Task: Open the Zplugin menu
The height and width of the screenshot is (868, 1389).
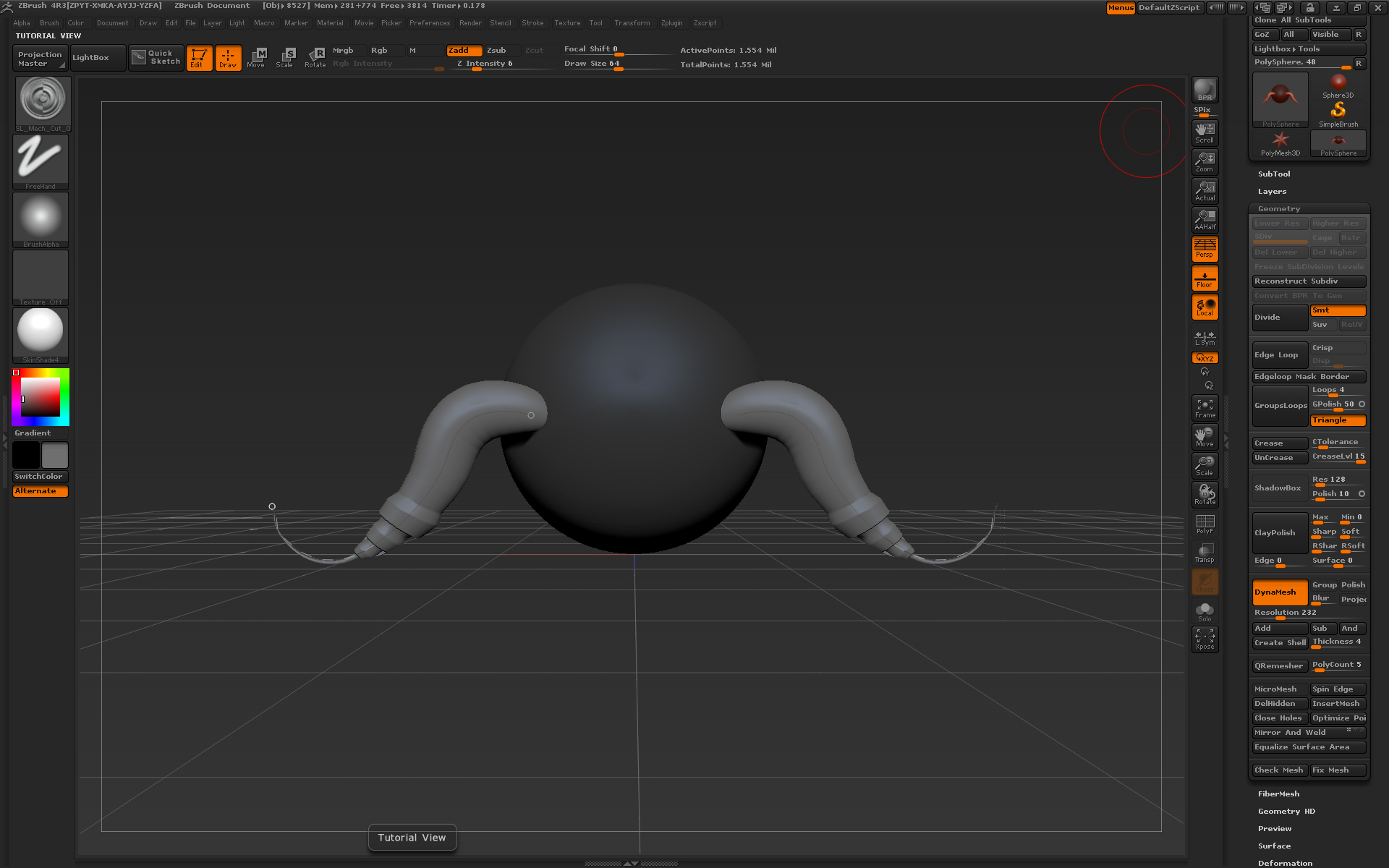Action: click(671, 23)
